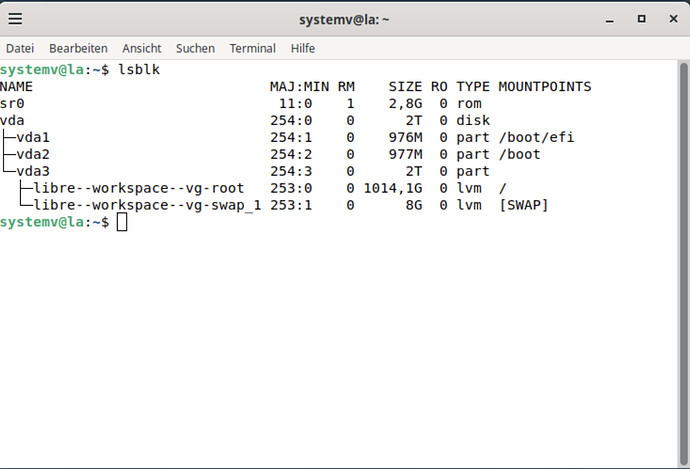Minimize the terminal window
Image resolution: width=690 pixels, height=469 pixels.
pos(609,19)
